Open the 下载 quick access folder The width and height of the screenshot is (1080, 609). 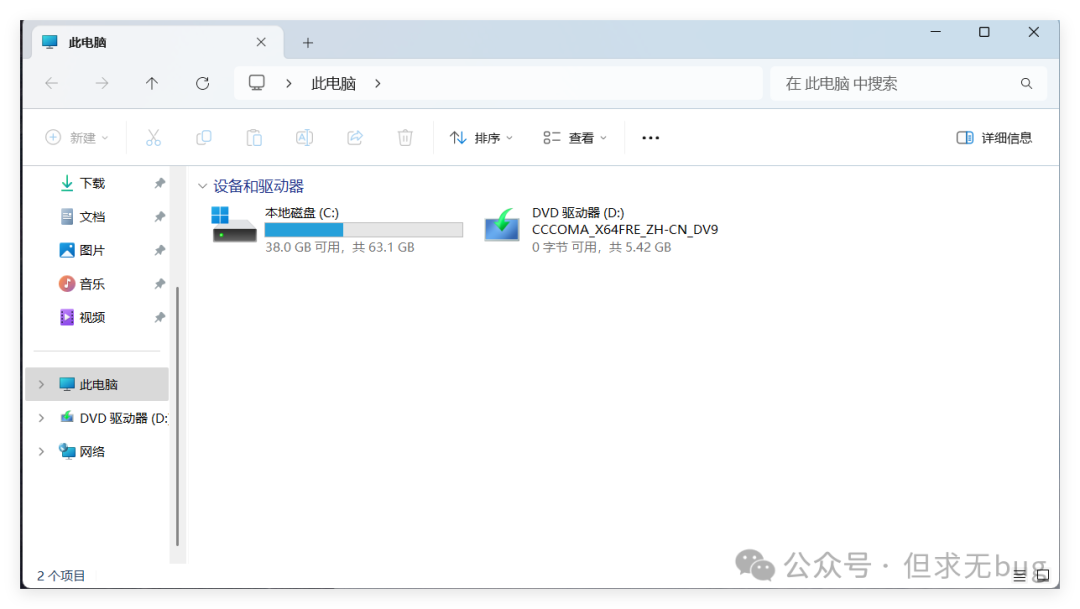point(92,184)
